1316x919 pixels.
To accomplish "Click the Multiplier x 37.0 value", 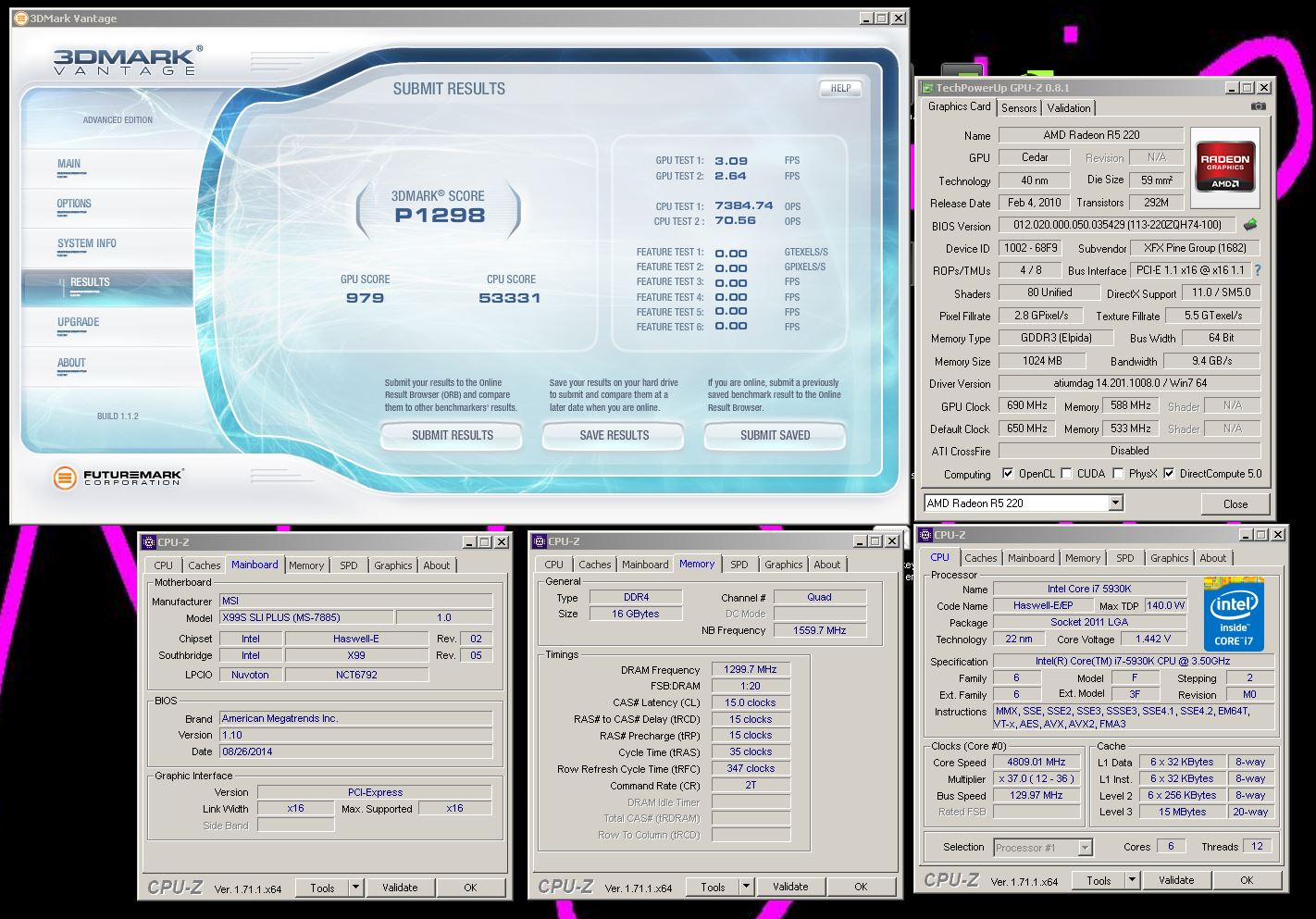I will [1037, 778].
